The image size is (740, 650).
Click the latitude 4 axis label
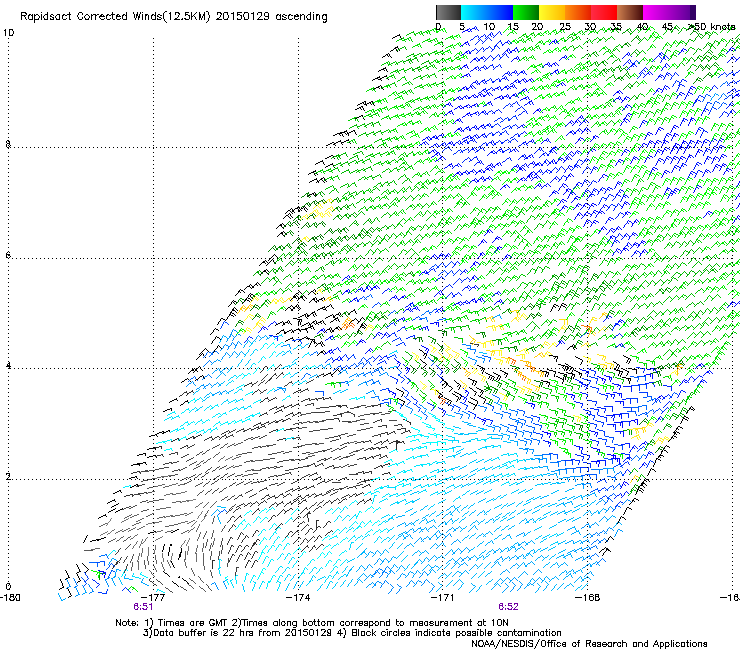tap(8, 366)
